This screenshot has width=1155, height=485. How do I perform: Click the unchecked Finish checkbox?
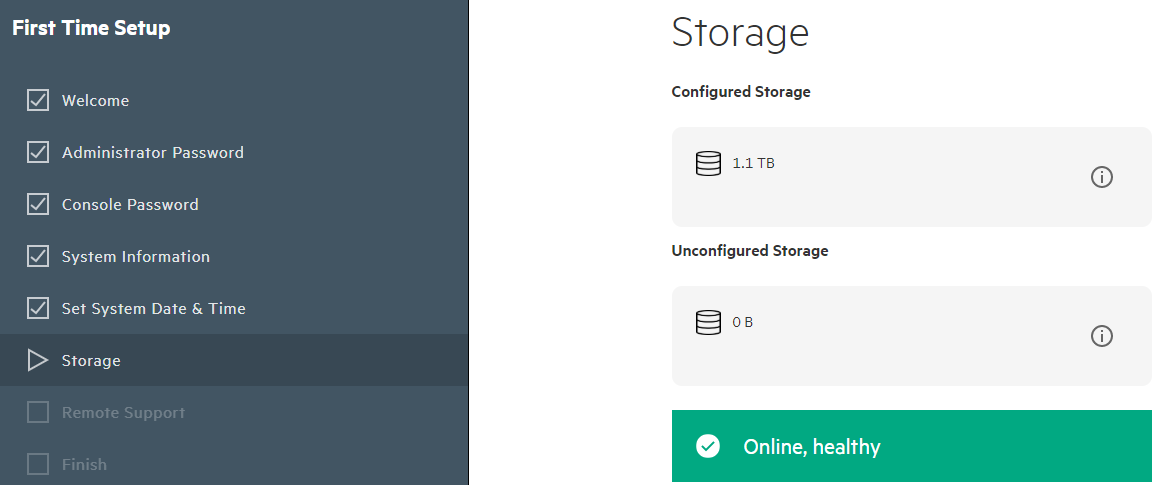click(x=38, y=464)
